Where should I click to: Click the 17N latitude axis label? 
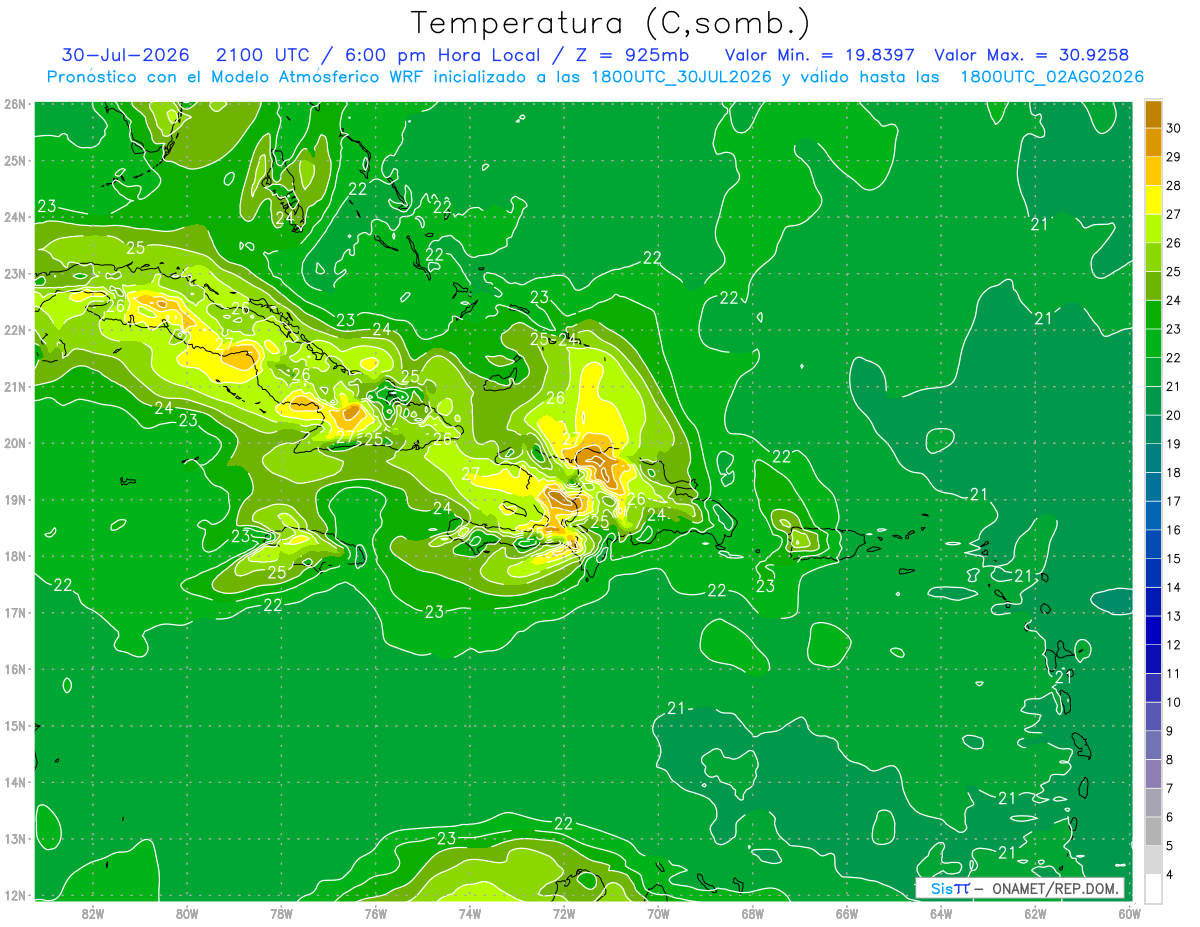pyautogui.click(x=16, y=612)
